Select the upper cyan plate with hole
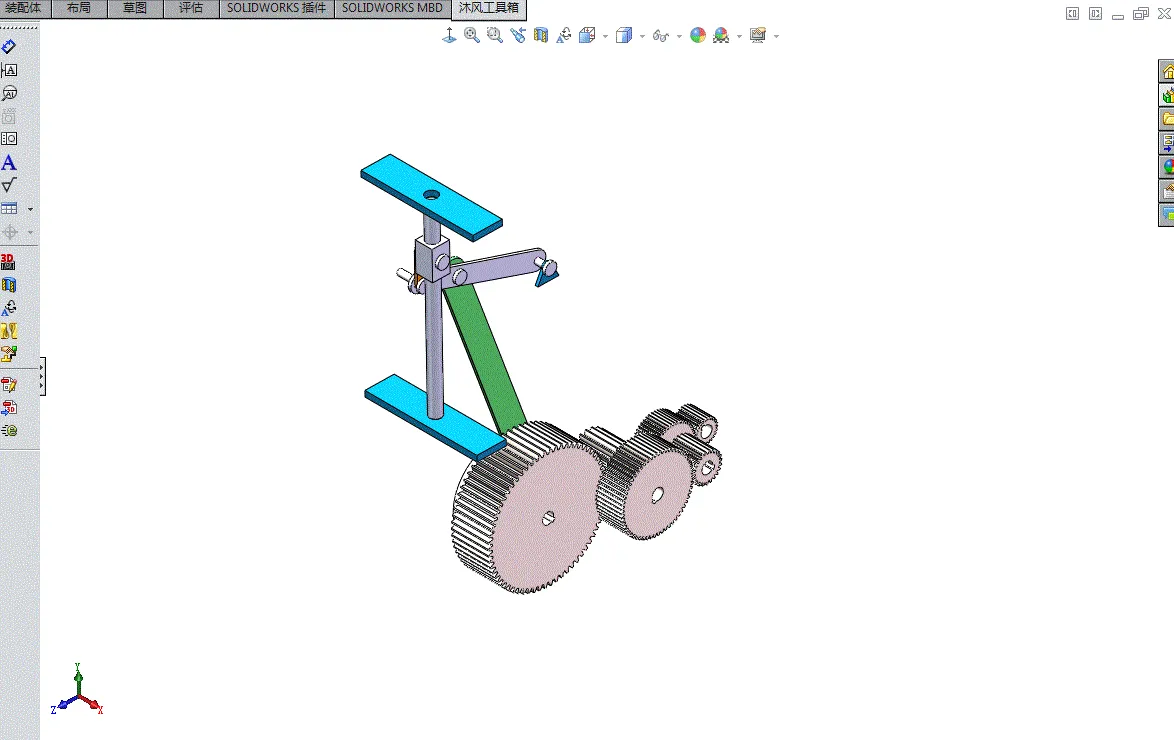Viewport: 1174px width, 740px height. (x=431, y=198)
